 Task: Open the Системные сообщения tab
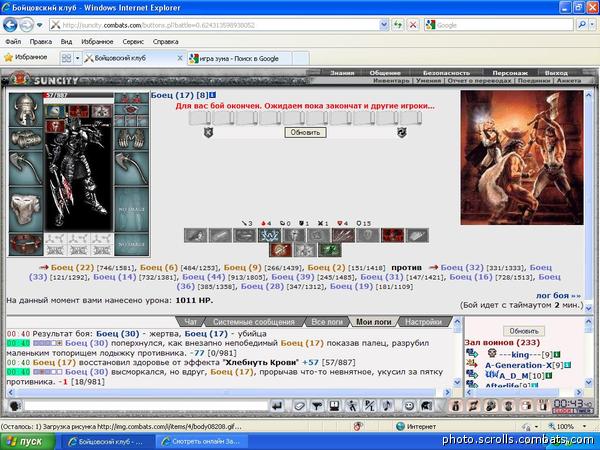254,322
